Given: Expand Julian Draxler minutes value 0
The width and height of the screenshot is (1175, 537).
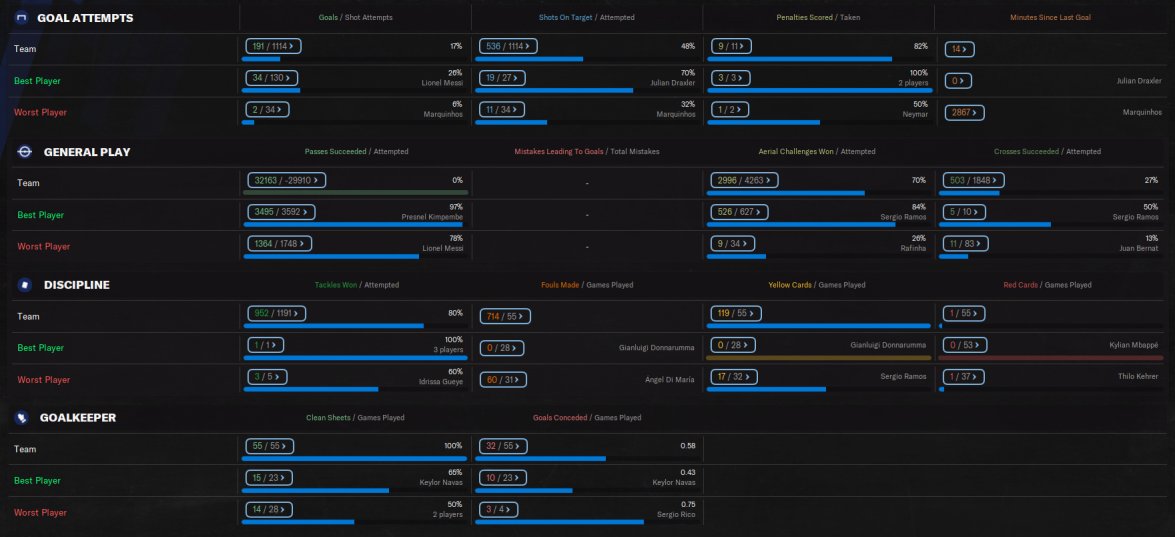Looking at the screenshot, I should pos(958,81).
